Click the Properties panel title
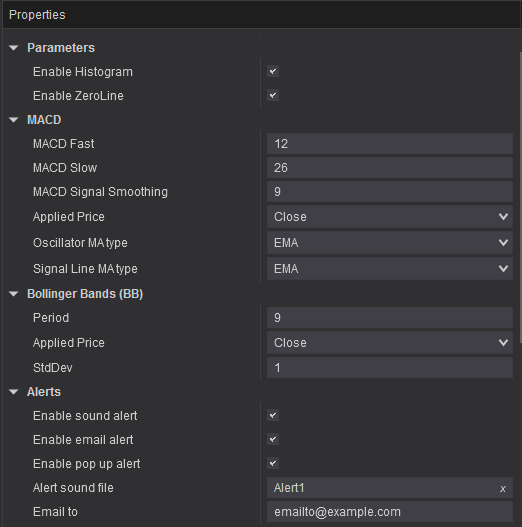Screen dimensions: 522x527 click(37, 15)
